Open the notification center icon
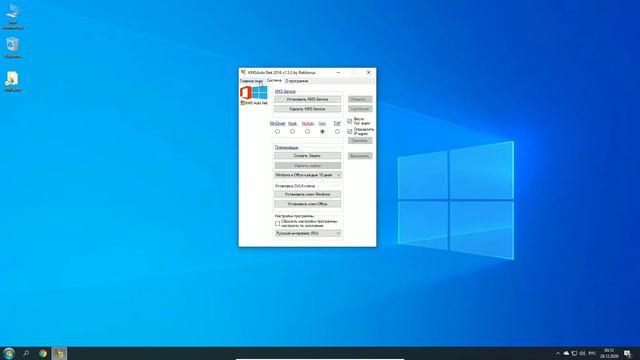This screenshot has height=360, width=640. [x=628, y=353]
